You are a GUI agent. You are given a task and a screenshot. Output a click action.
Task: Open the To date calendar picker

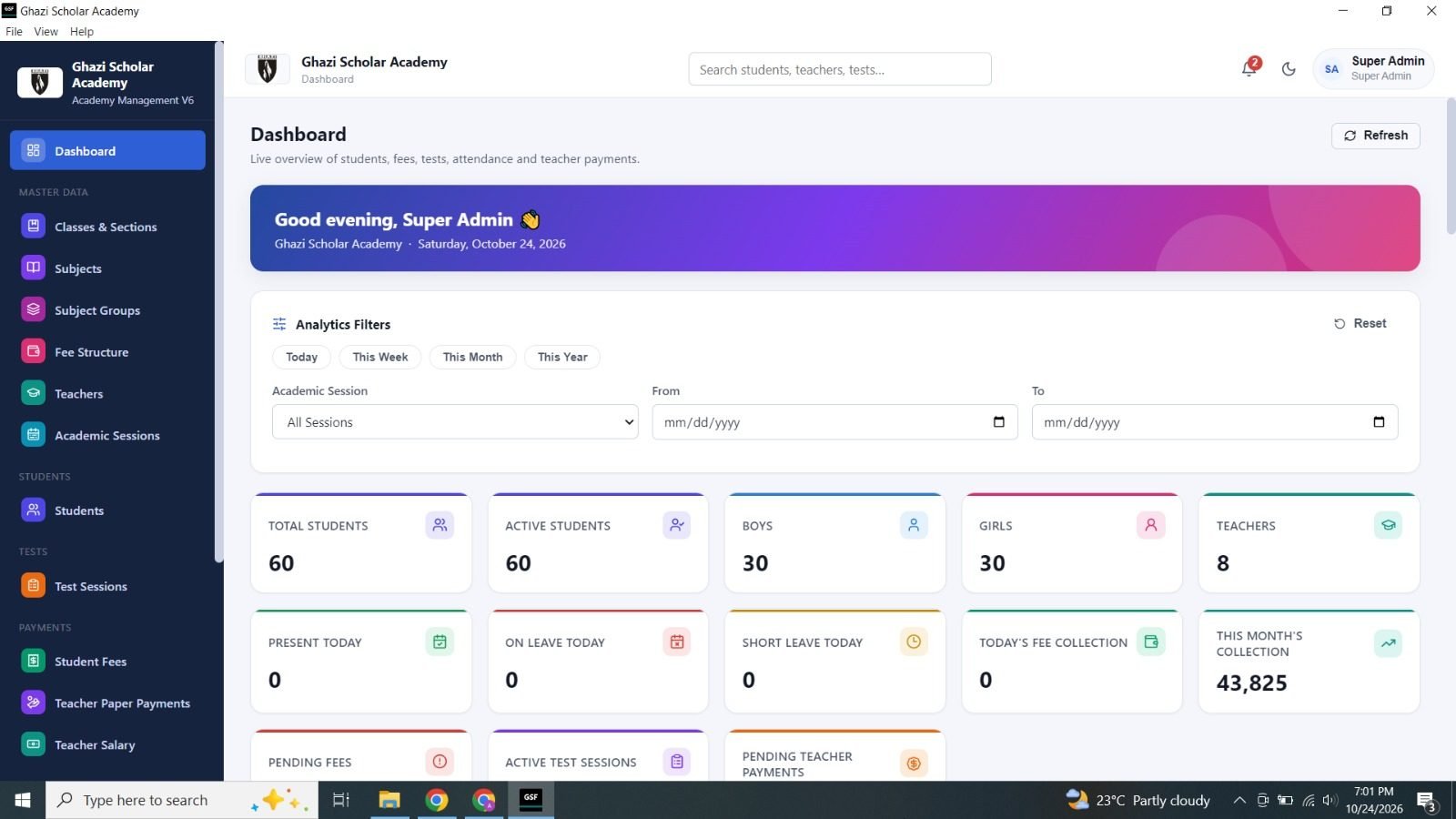click(x=1379, y=422)
